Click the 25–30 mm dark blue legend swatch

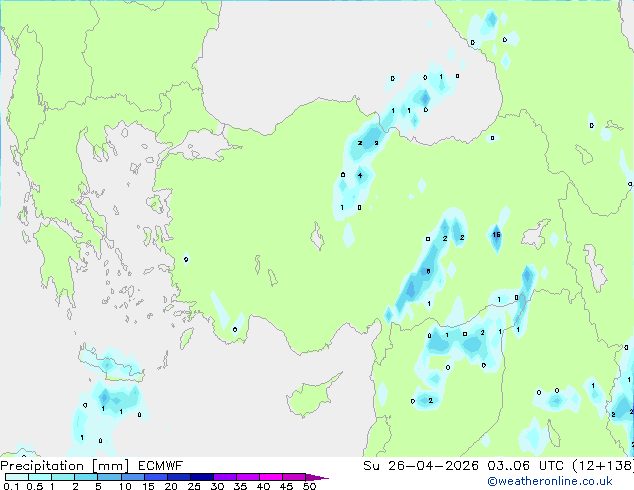click(x=201, y=477)
